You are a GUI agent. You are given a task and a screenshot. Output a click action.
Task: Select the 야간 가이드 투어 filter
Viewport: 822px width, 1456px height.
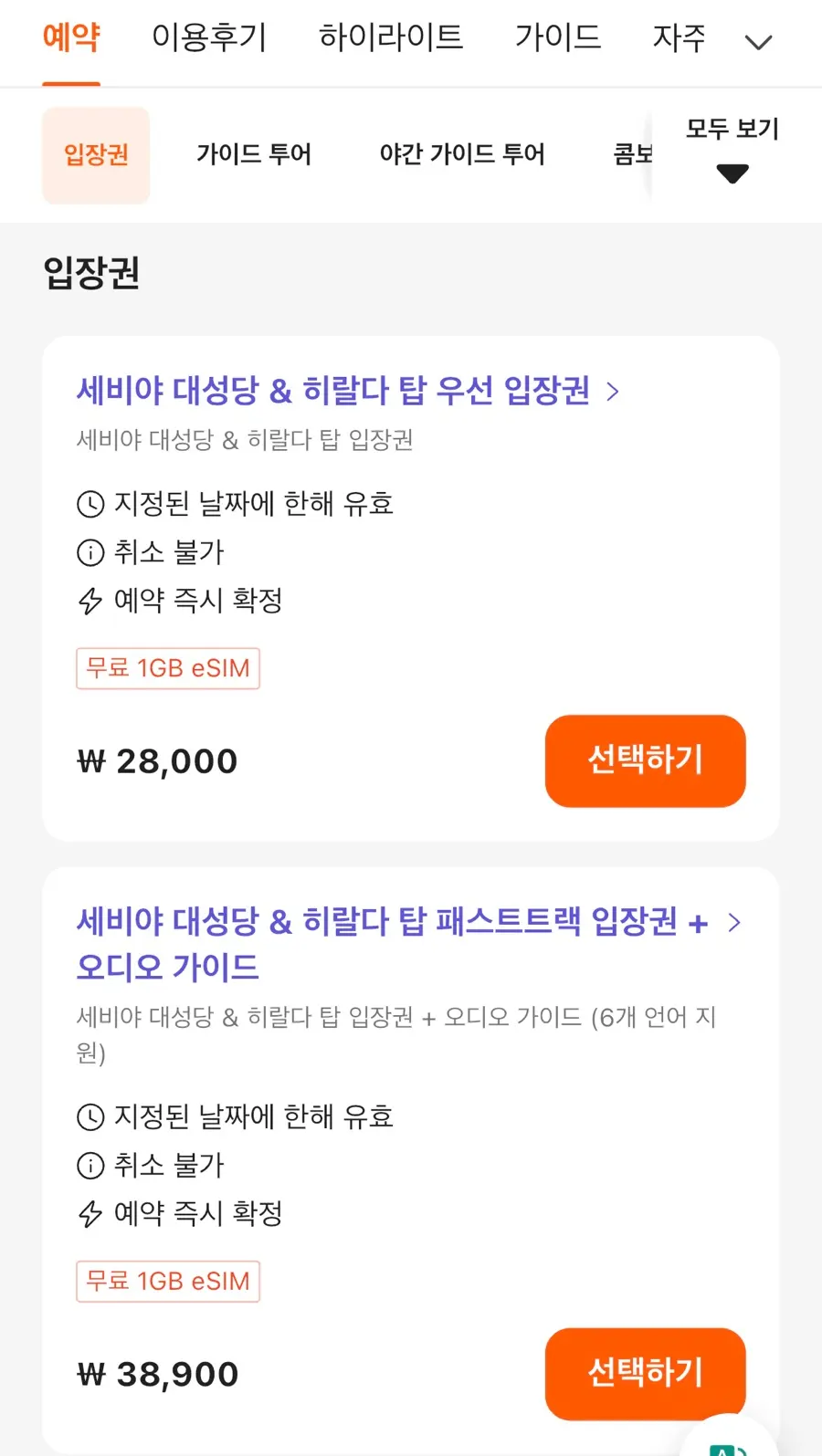pos(462,154)
